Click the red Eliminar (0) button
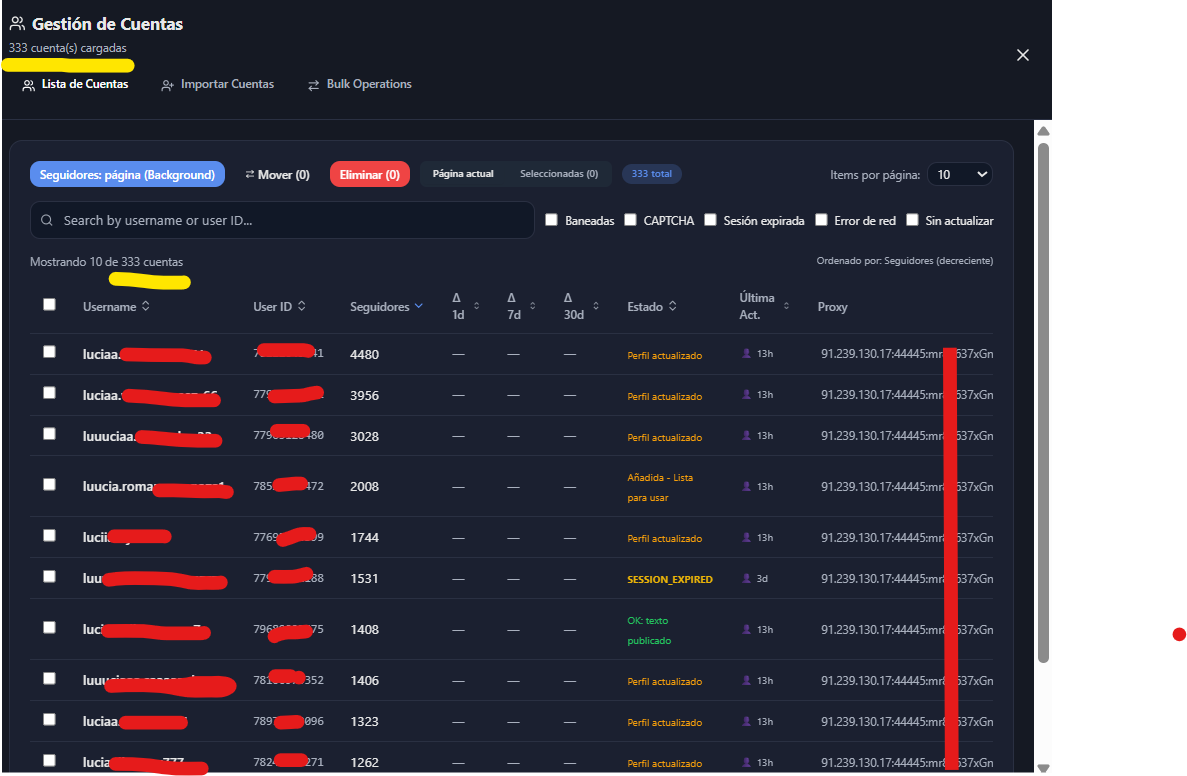The image size is (1187, 776). coord(369,174)
